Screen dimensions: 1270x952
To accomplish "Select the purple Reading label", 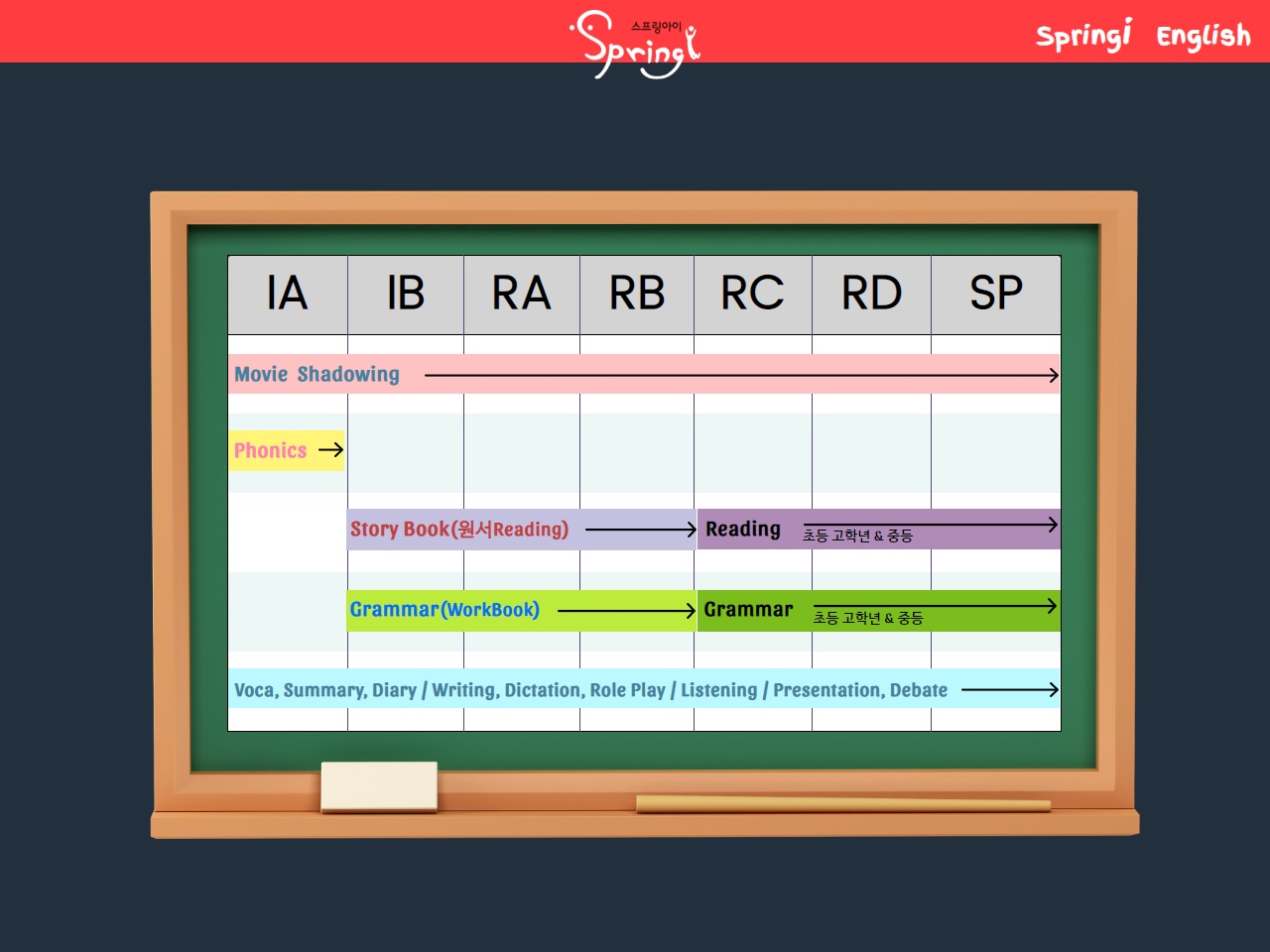I will pos(743,530).
